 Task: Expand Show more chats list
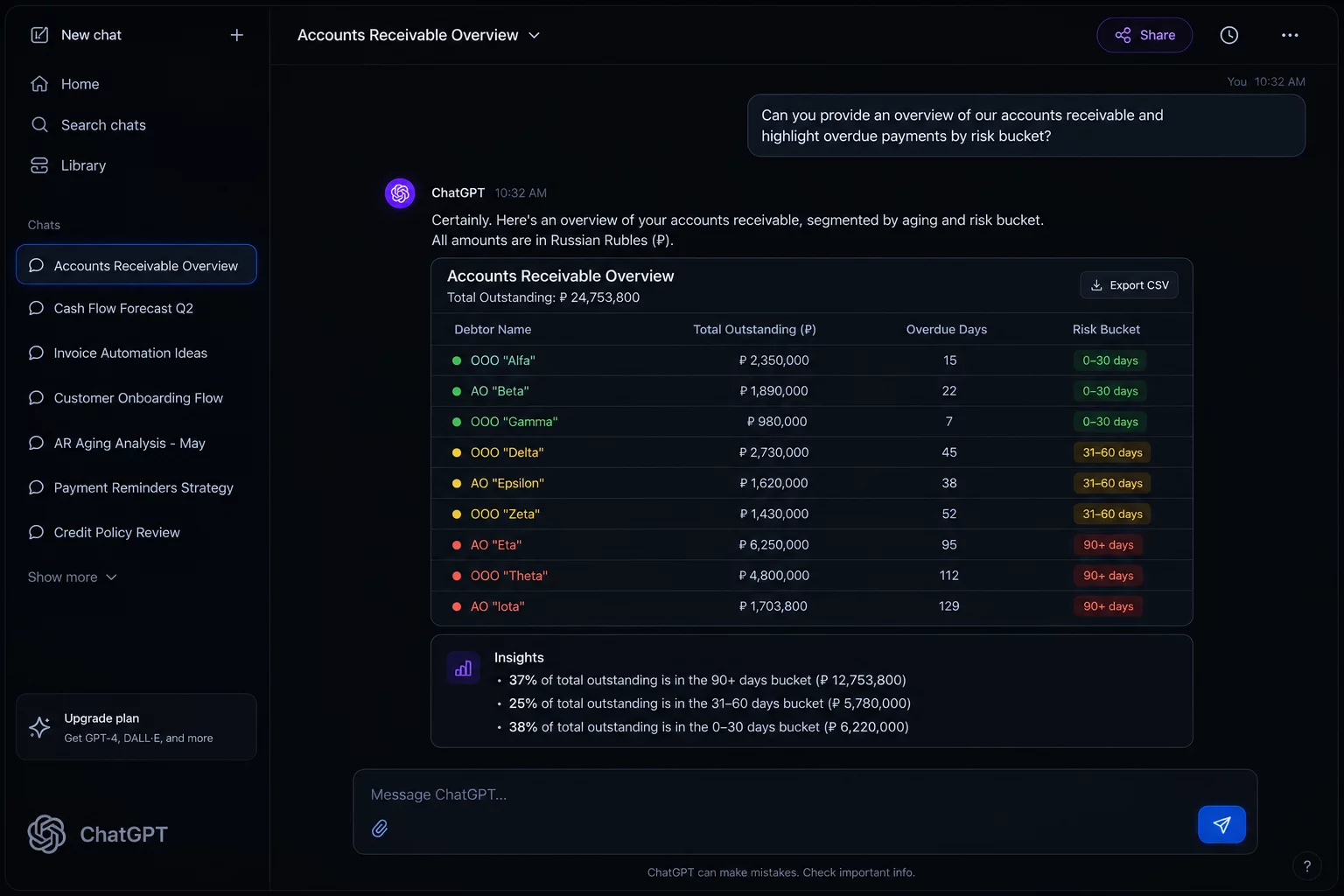click(x=72, y=577)
